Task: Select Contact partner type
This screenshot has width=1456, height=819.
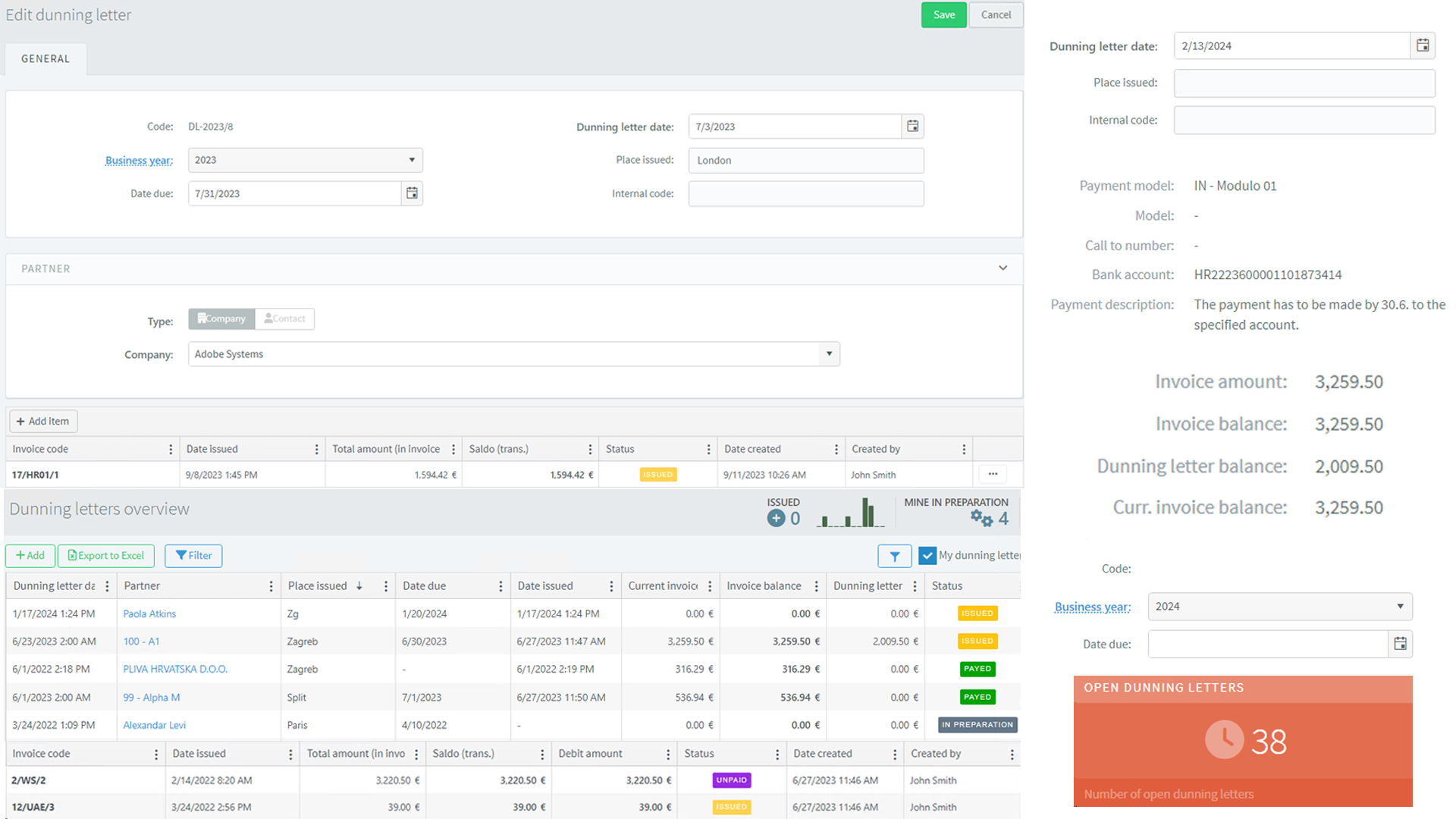Action: (285, 318)
